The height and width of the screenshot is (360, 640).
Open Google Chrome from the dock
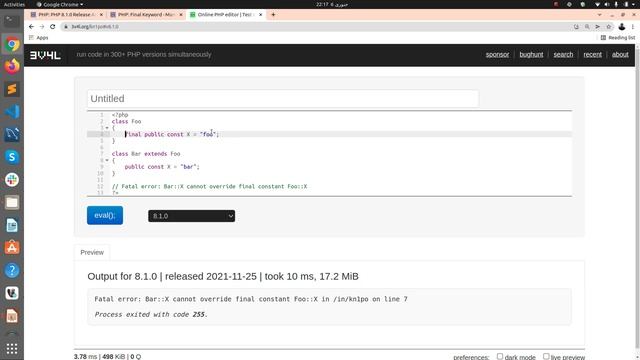click(x=12, y=44)
